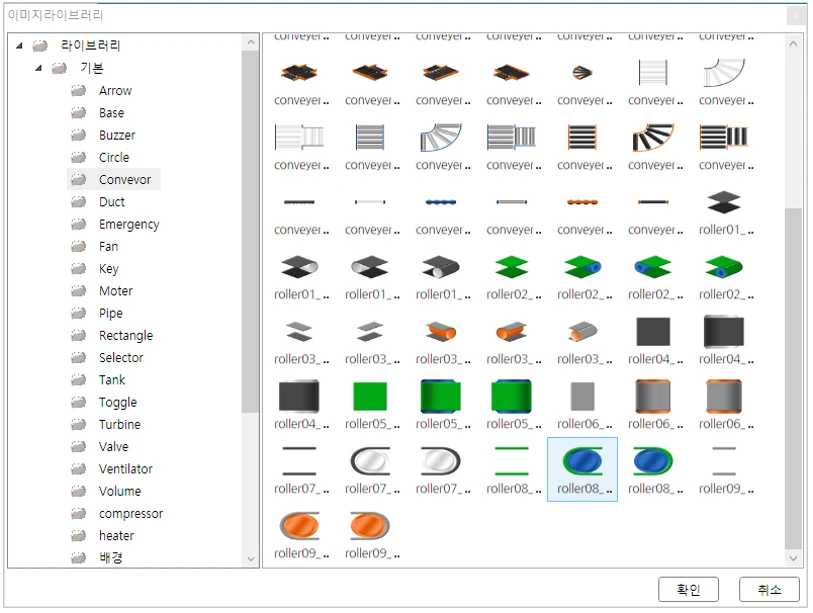
Task: Select the highlighted blue oval roller08 thumbnail
Action: (x=582, y=469)
